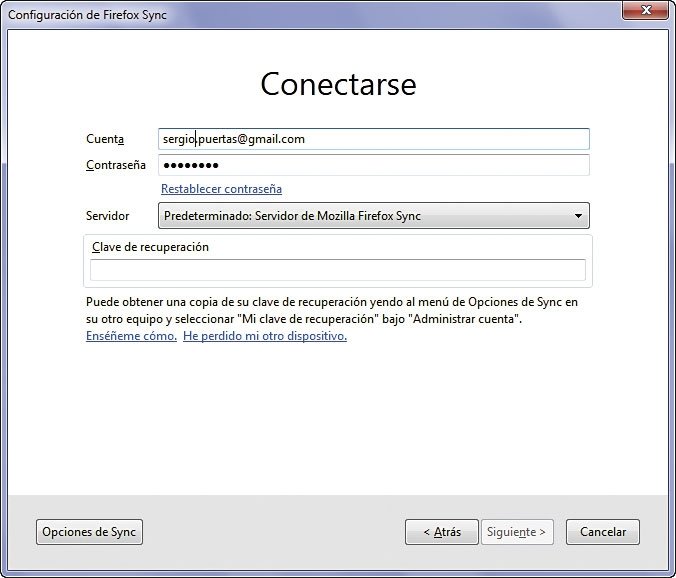The width and height of the screenshot is (676, 578).
Task: Close the Configuración de Firefox Sync window
Action: pyautogui.click(x=645, y=10)
